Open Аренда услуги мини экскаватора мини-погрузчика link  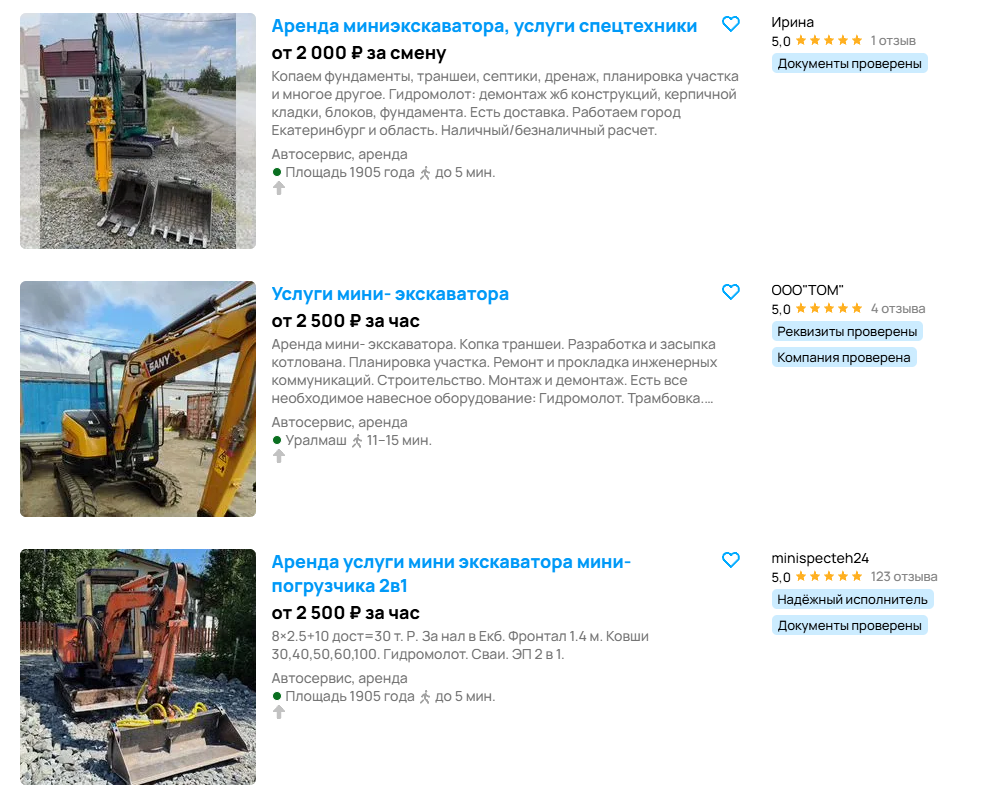coord(451,574)
